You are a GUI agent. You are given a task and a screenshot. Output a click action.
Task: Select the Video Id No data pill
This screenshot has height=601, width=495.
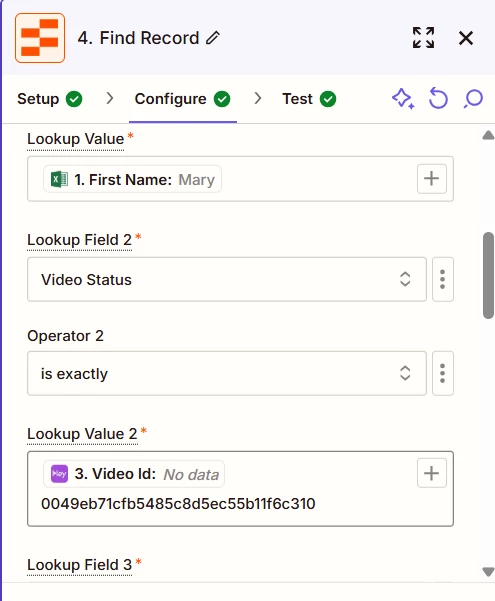click(134, 474)
